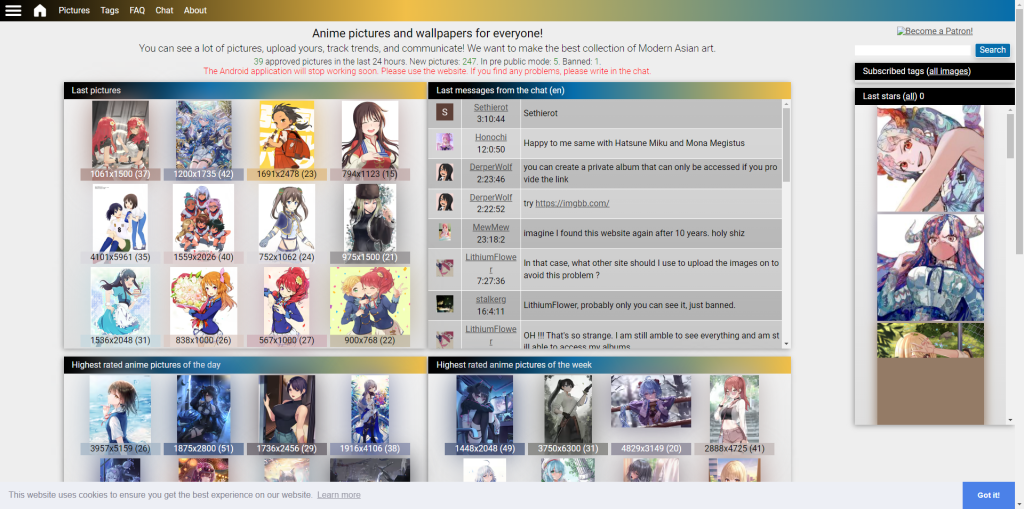Open the Chat menu item
The height and width of the screenshot is (509, 1024).
coord(165,10)
